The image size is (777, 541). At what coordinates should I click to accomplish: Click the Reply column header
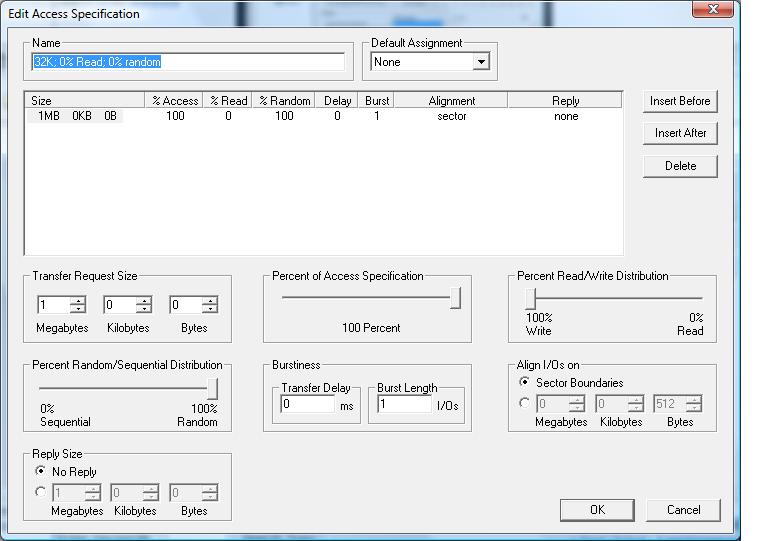click(x=565, y=101)
